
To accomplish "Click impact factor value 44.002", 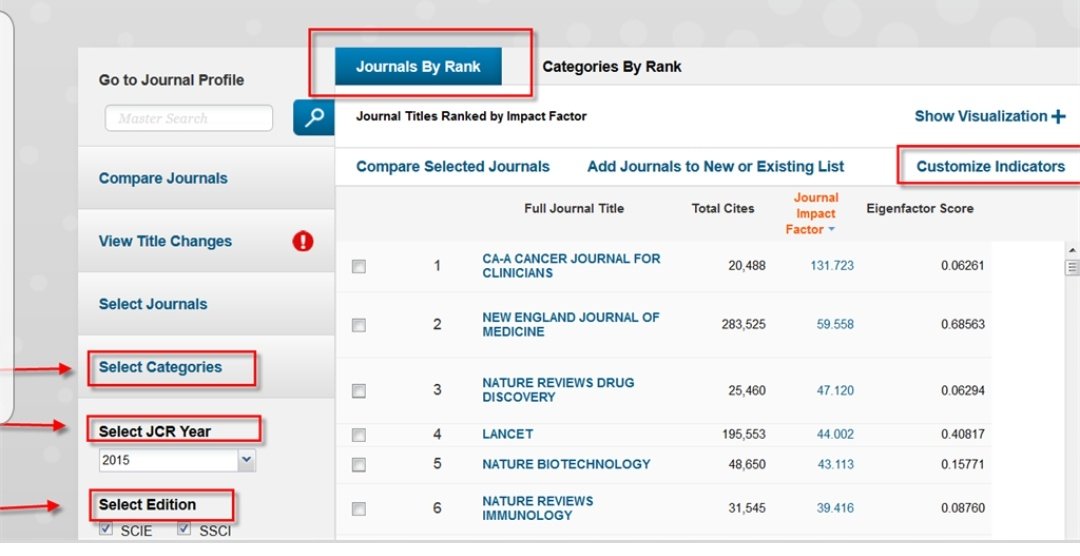I will [835, 435].
